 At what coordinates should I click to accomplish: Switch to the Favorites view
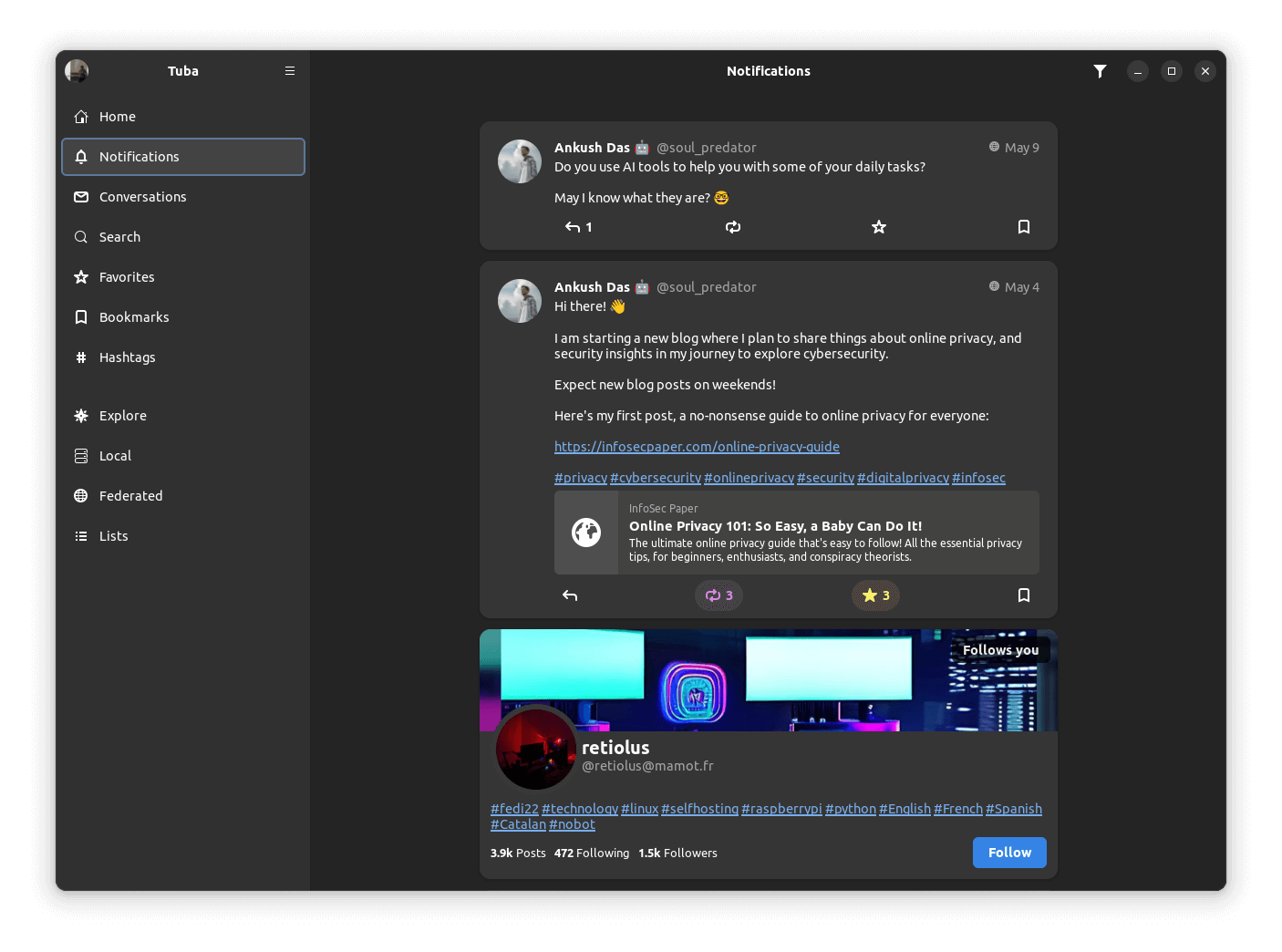pos(126,276)
